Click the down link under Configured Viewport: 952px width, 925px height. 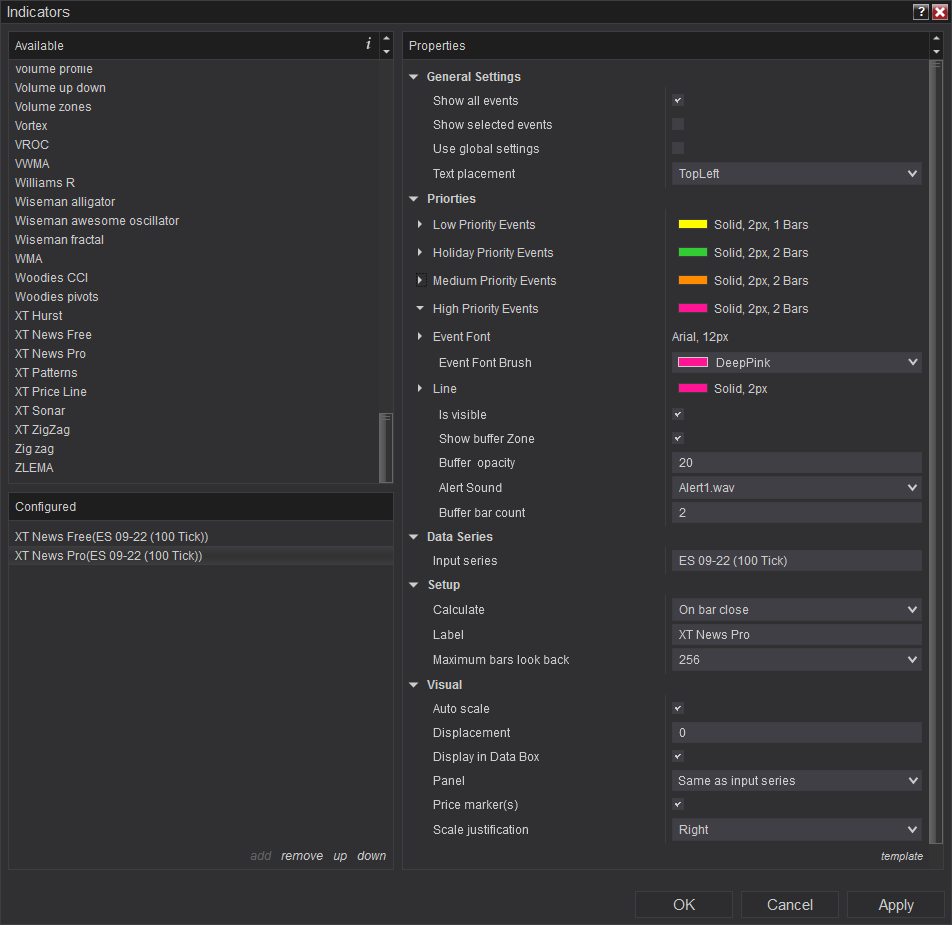[x=372, y=856]
